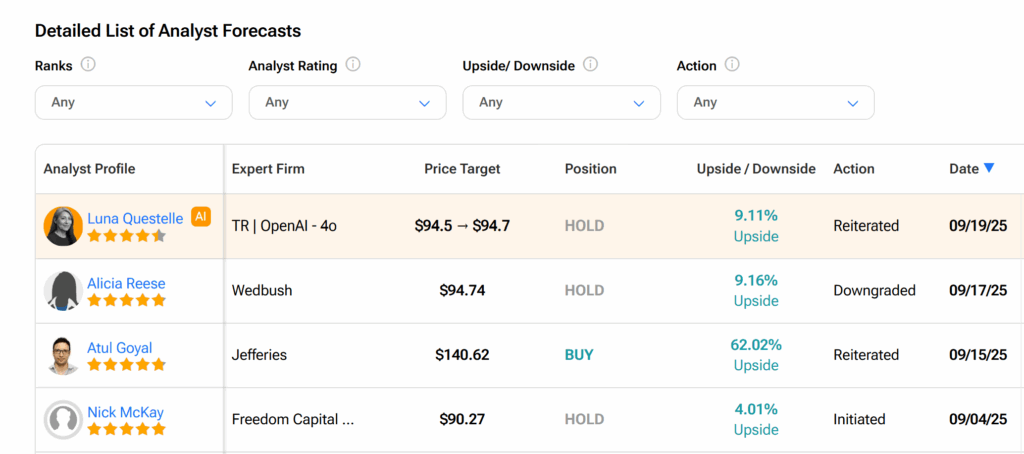Click Nick McKay's five-star rating
Screen dimensions: 1024x454
pos(126,429)
